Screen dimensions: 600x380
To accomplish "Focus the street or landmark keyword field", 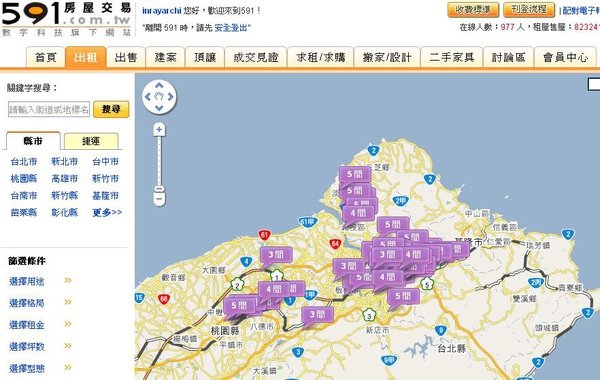I will (x=49, y=109).
